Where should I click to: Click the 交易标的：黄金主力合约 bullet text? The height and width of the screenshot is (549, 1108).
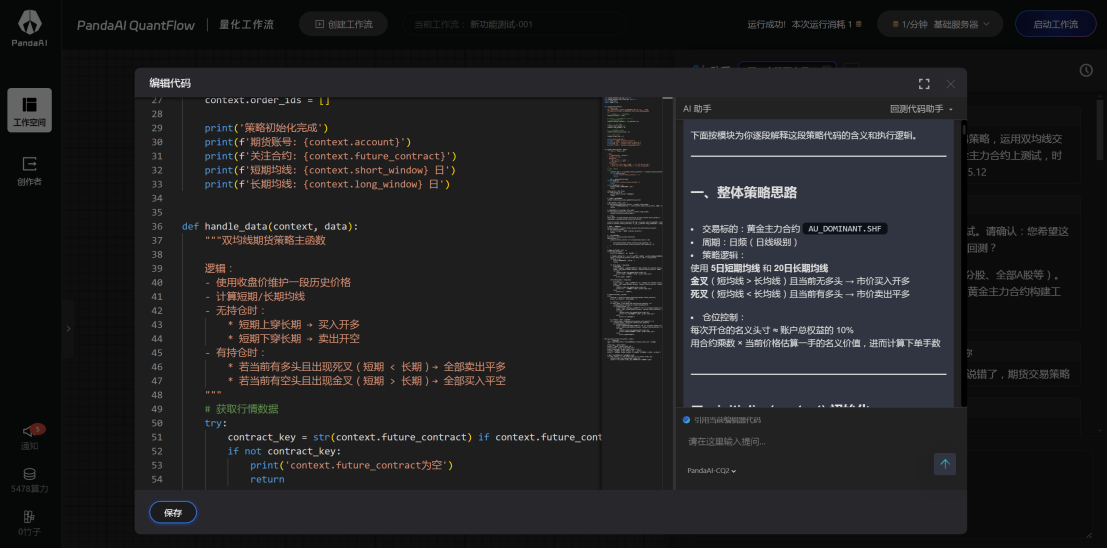(750, 229)
